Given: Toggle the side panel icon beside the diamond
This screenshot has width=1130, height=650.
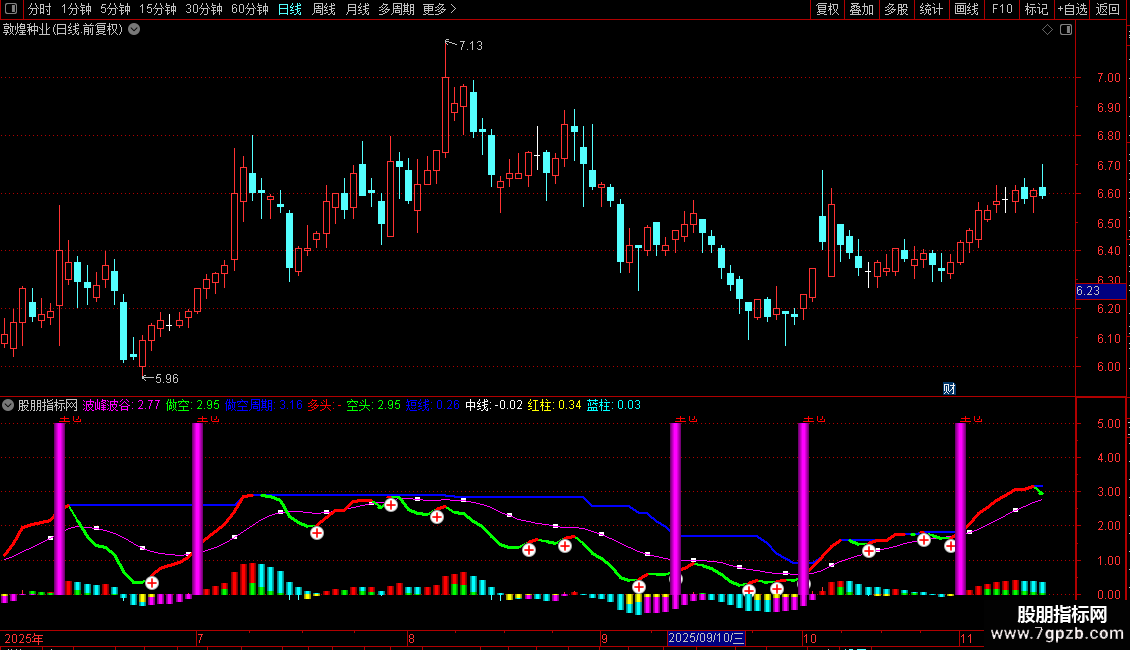Looking at the screenshot, I should pyautogui.click(x=1066, y=30).
